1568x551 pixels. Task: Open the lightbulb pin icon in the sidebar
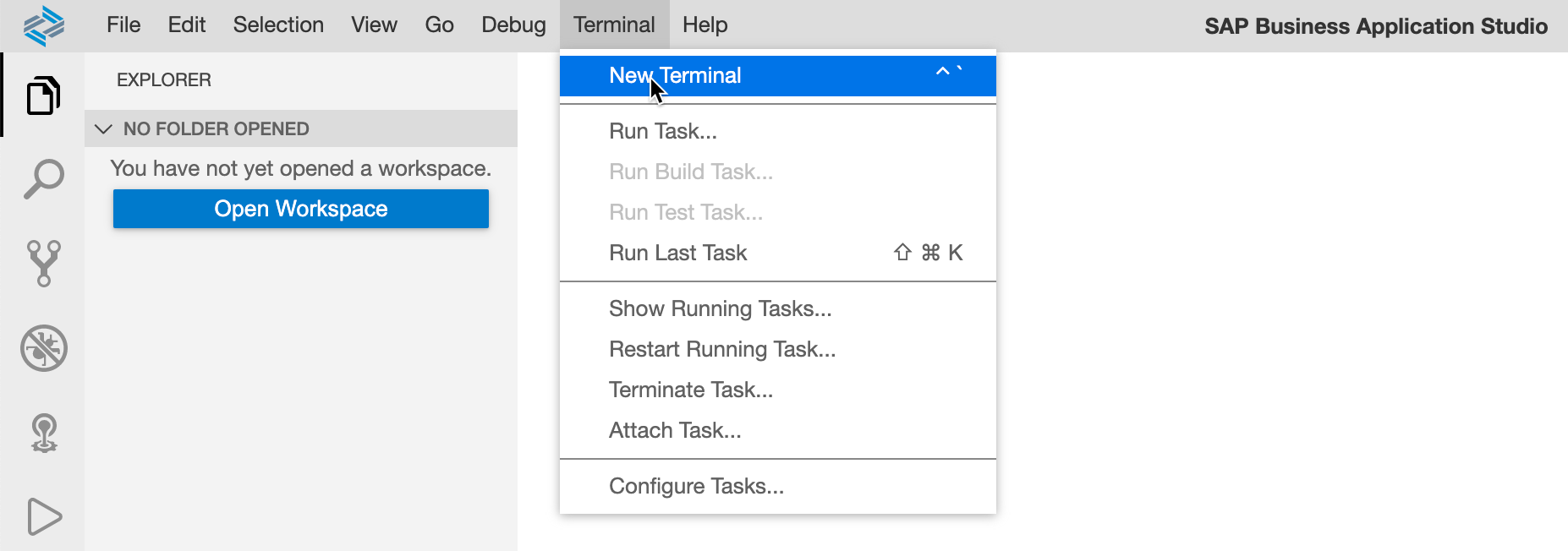coord(44,433)
